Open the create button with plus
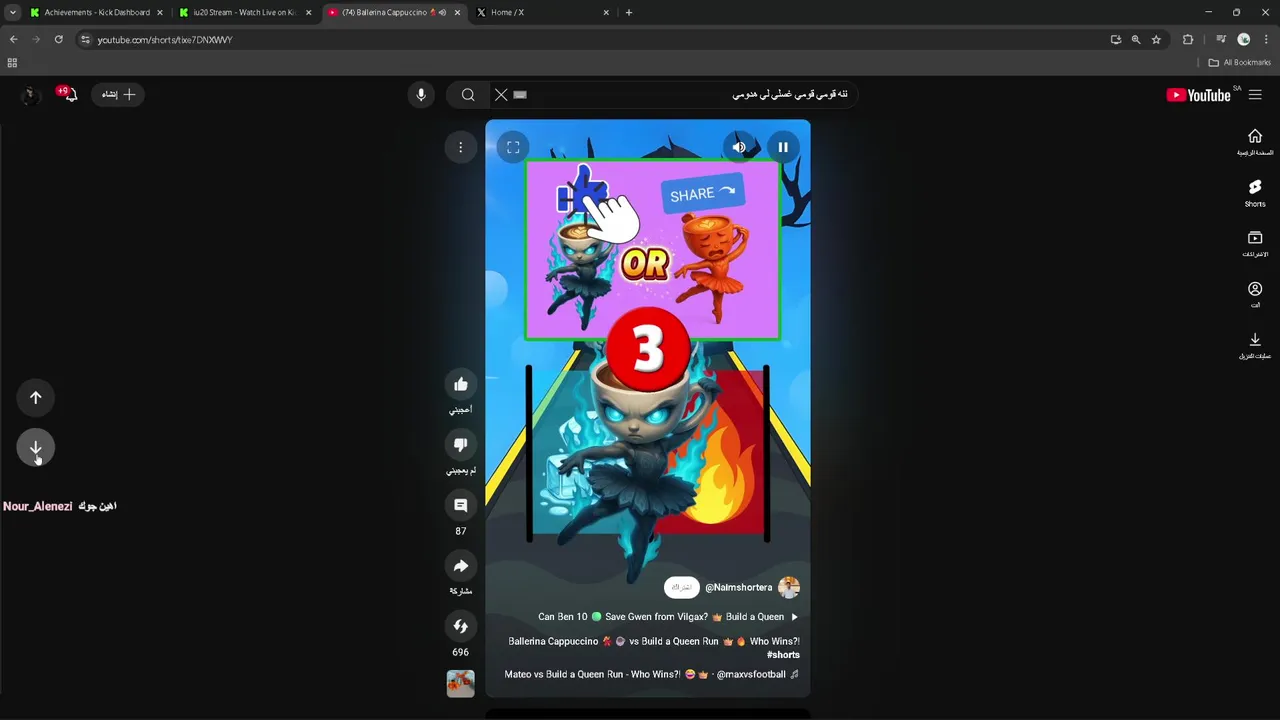Image resolution: width=1280 pixels, height=720 pixels. tap(118, 94)
